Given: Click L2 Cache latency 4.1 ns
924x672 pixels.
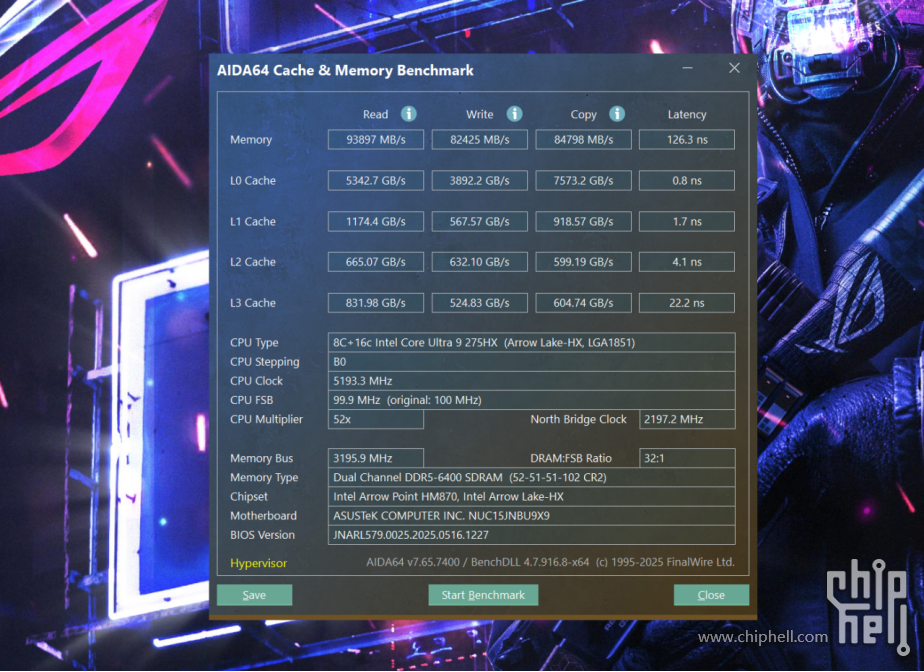Looking at the screenshot, I should click(x=687, y=262).
